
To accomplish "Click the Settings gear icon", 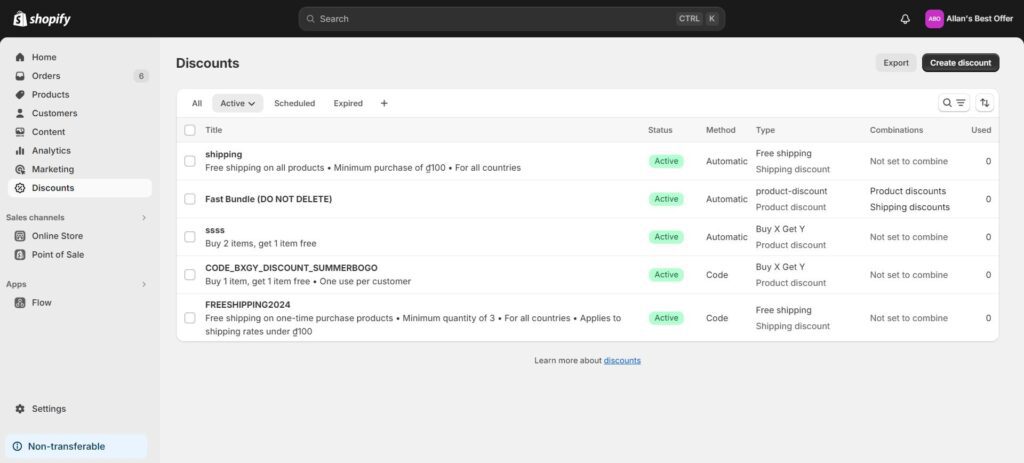I will (20, 409).
